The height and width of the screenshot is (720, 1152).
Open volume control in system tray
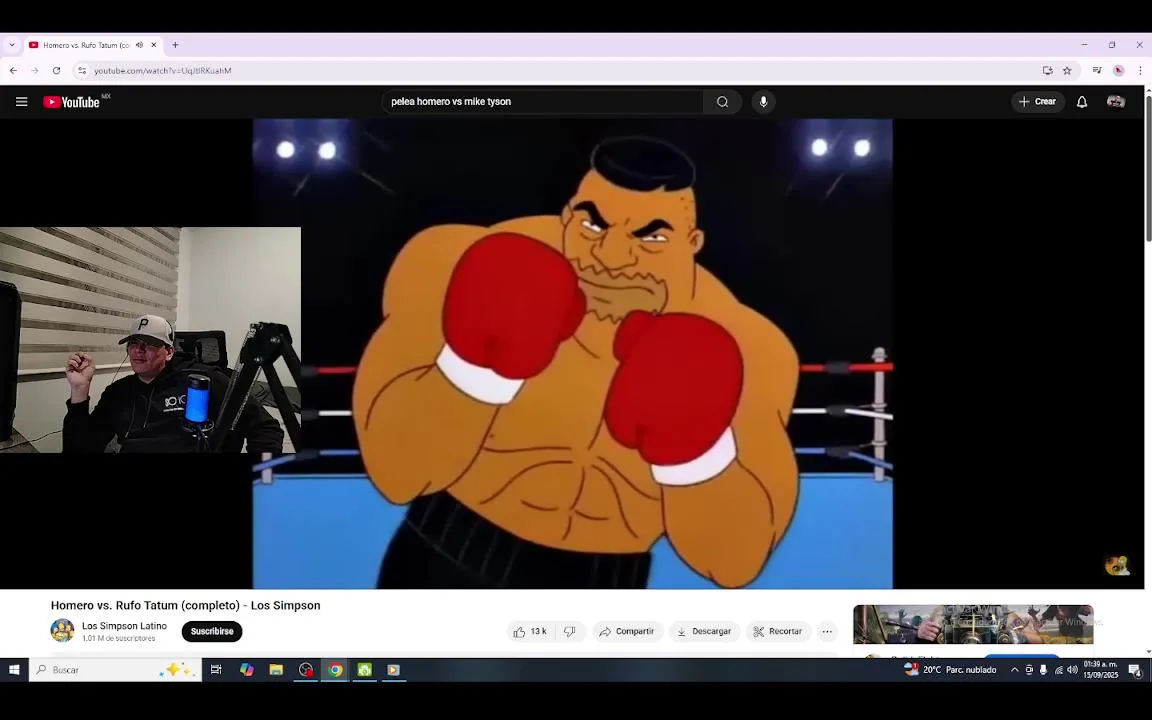click(1072, 670)
